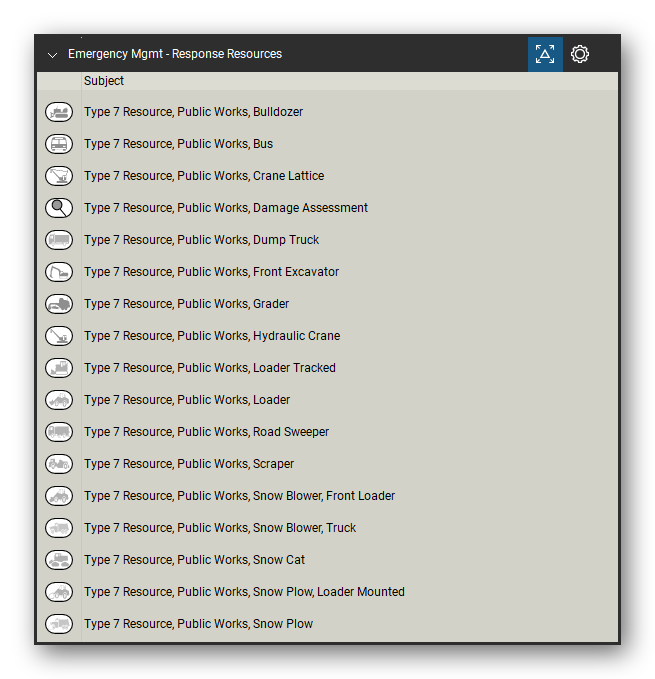Click the Bus resource icon
This screenshot has height=679, width=655.
pos(59,144)
